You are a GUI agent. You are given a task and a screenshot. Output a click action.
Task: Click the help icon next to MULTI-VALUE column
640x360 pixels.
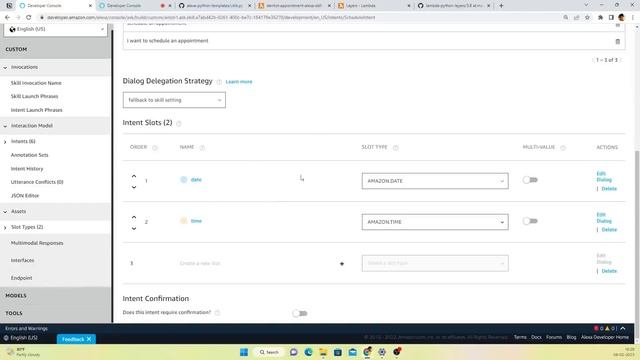pyautogui.click(x=563, y=148)
